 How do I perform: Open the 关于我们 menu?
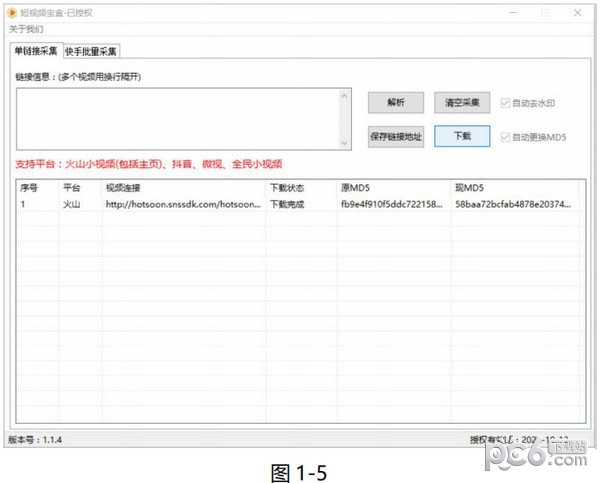pos(26,29)
